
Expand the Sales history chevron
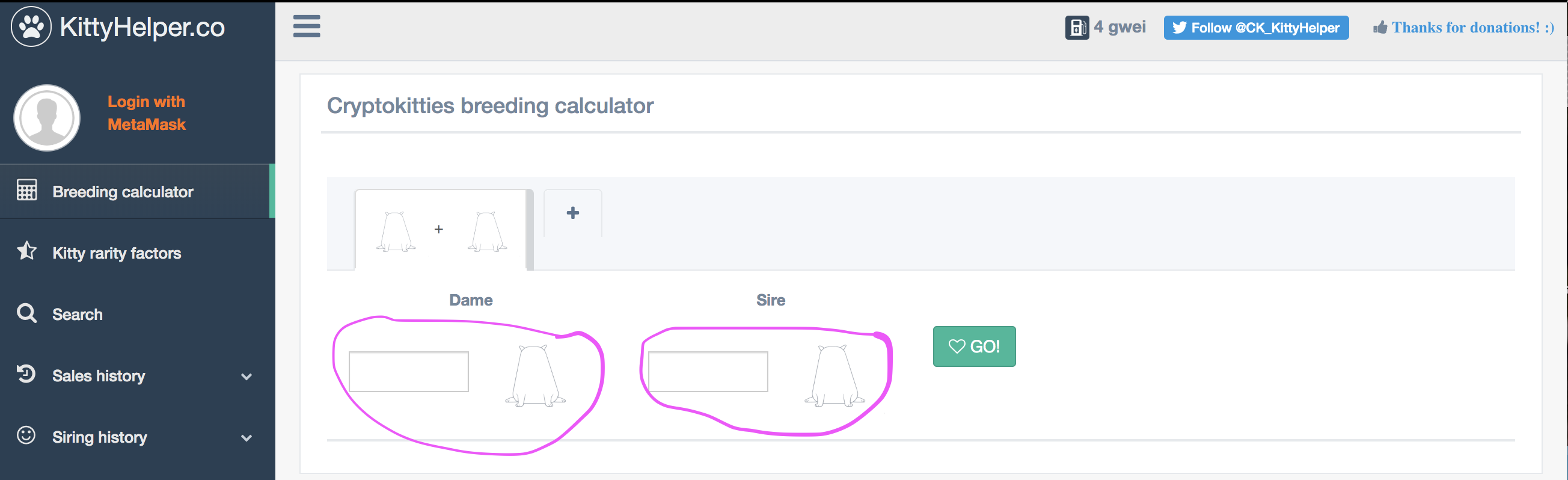[x=247, y=377]
